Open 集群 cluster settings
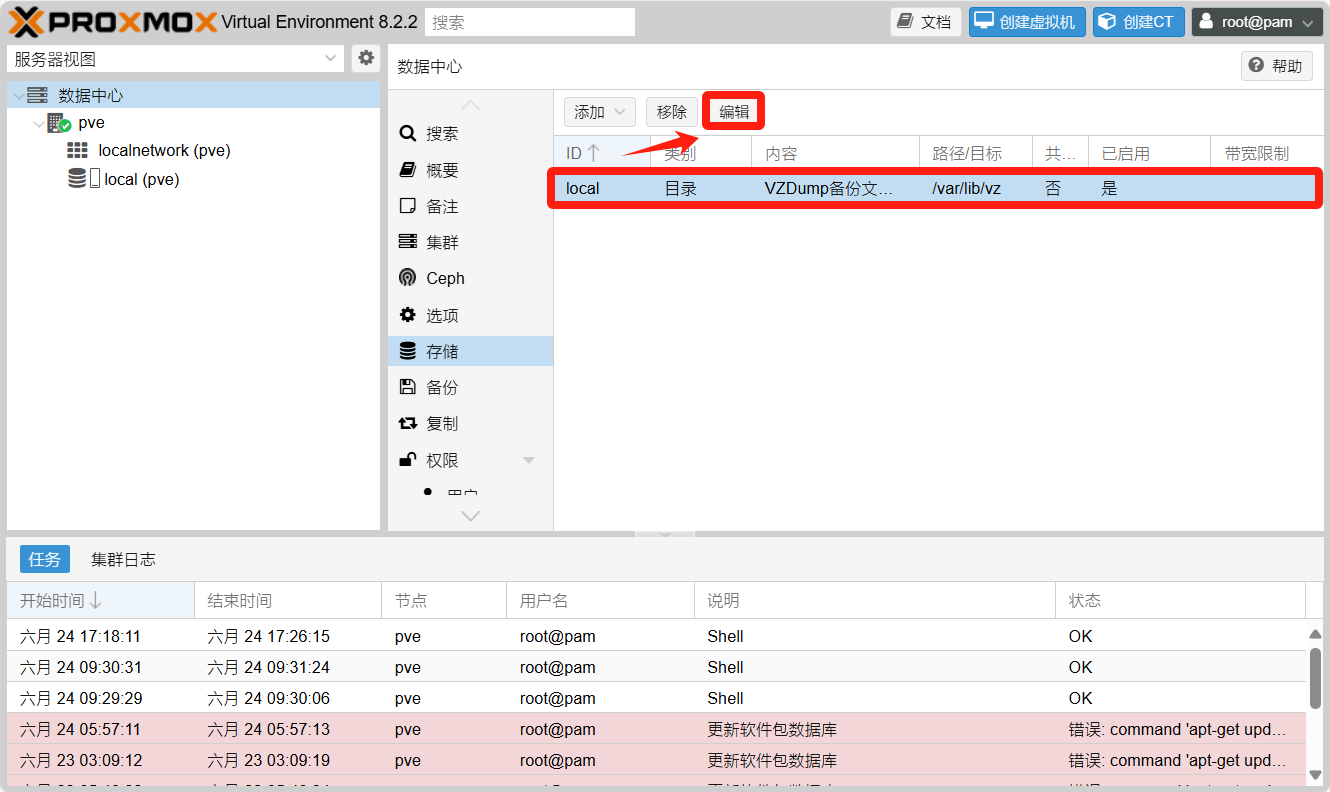 [x=441, y=242]
